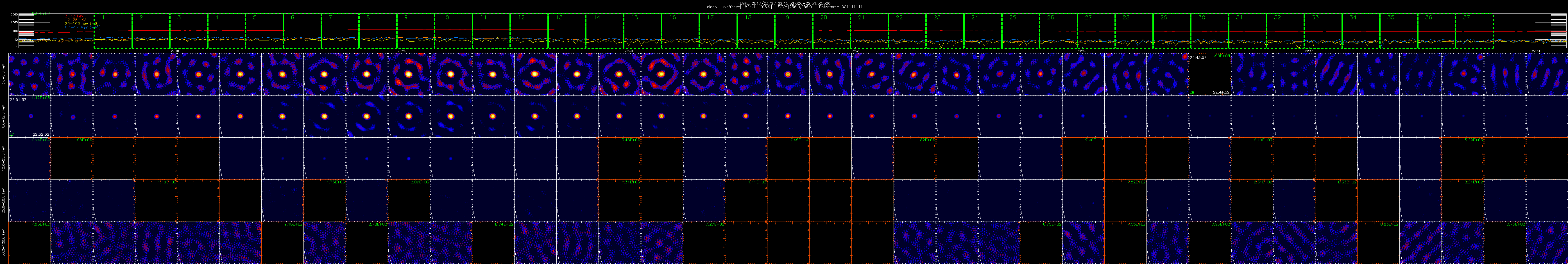Choose interval 36 on the lightcurve
This screenshot has width=1568, height=264.
[x=1436, y=31]
